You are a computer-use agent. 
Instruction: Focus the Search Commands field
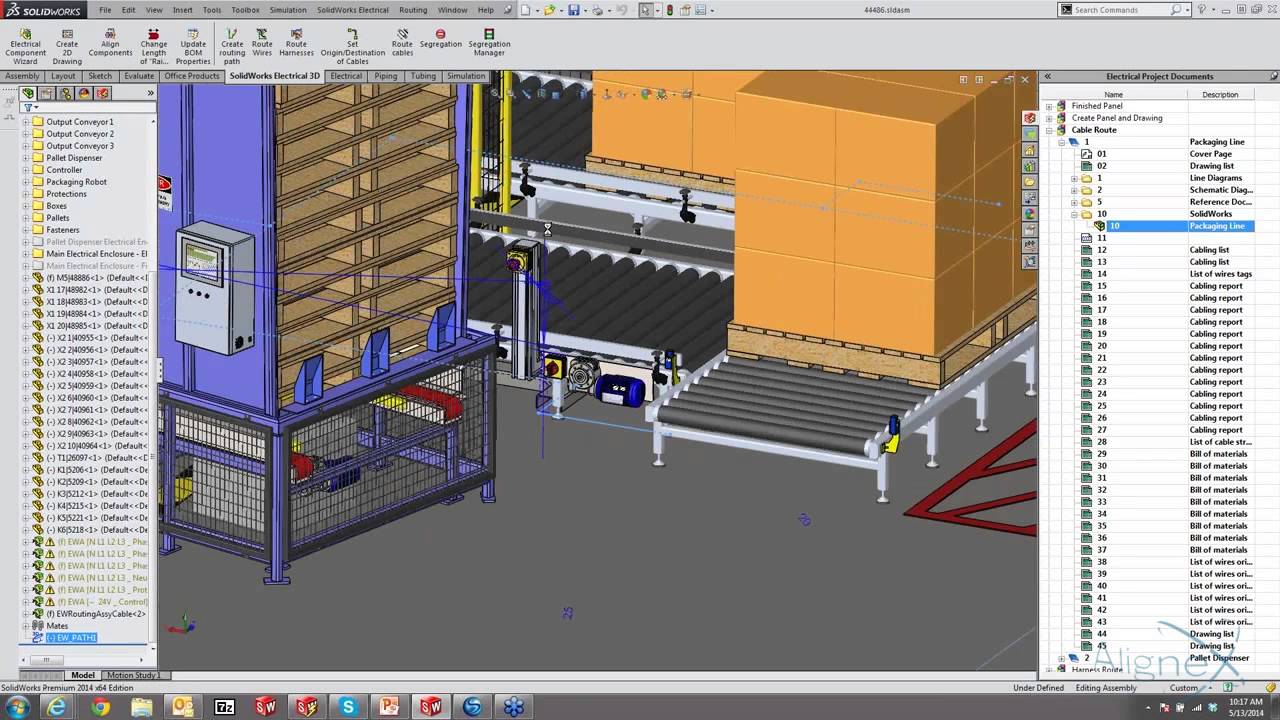click(x=1120, y=10)
